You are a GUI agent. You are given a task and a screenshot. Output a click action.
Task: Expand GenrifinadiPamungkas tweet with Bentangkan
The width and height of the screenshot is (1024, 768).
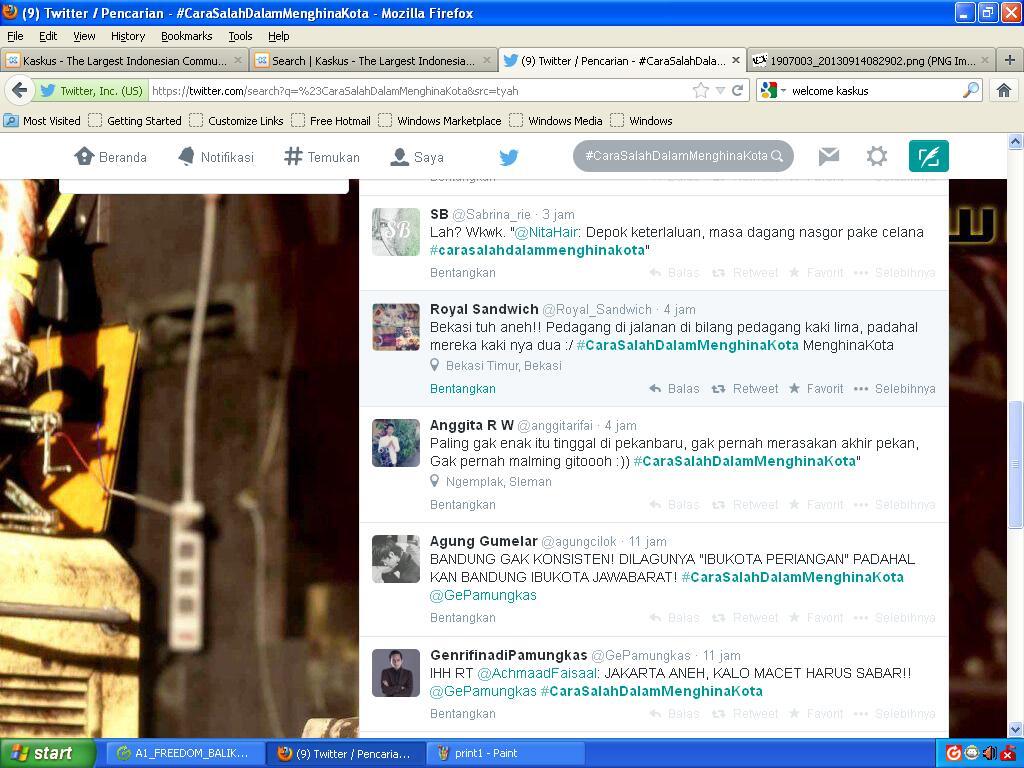pos(462,714)
